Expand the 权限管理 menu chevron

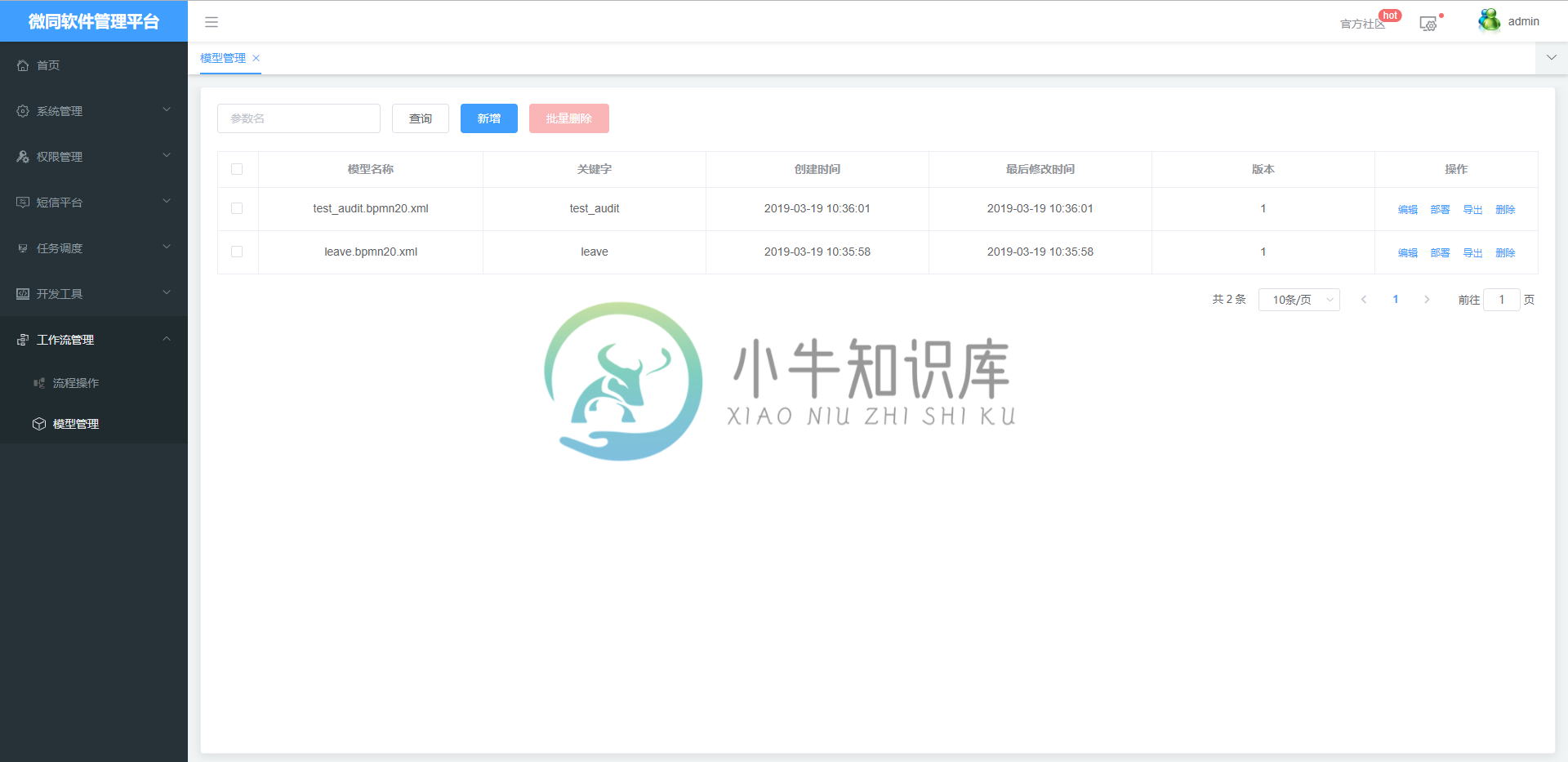167,155
